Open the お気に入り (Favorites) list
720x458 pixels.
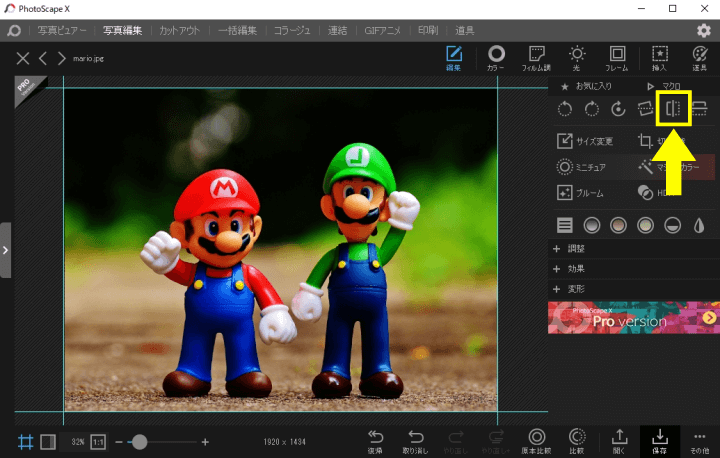click(x=586, y=86)
